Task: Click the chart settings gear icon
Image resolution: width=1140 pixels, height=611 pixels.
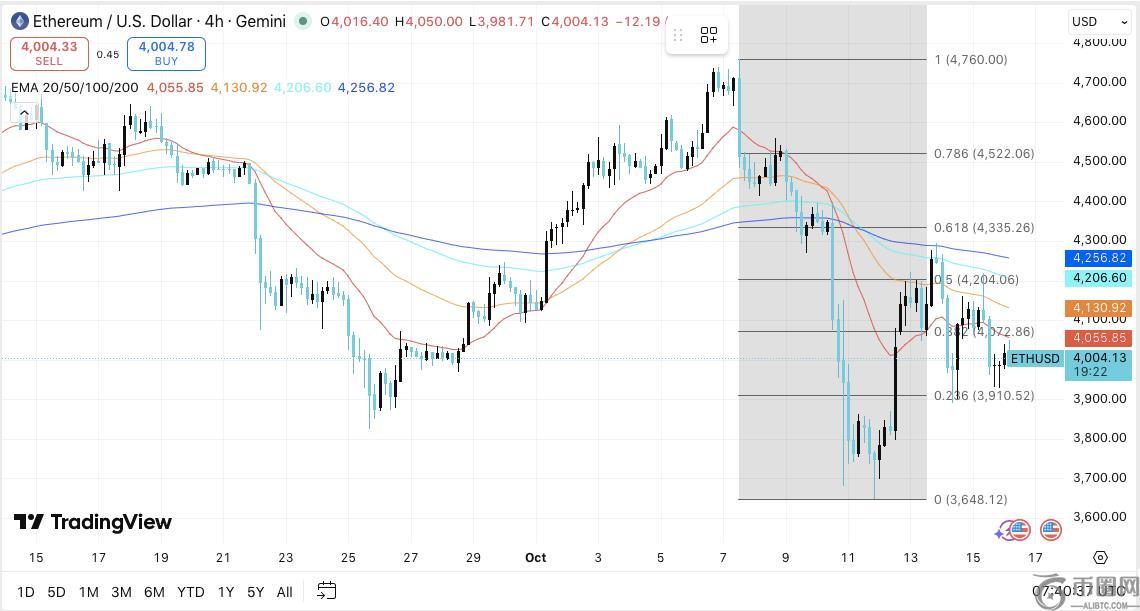Action: [1100, 558]
